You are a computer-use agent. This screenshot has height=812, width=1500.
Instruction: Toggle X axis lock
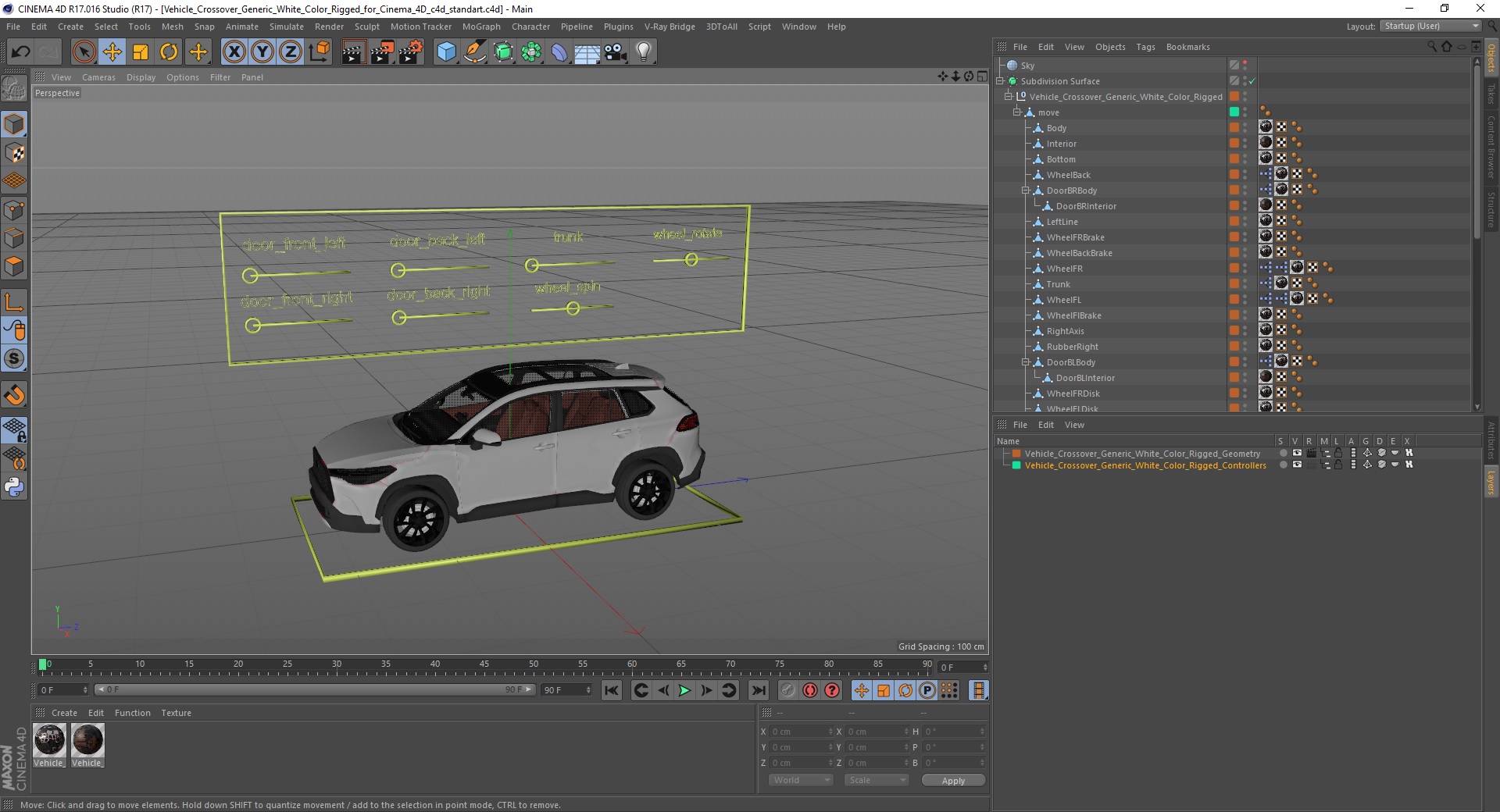click(234, 52)
